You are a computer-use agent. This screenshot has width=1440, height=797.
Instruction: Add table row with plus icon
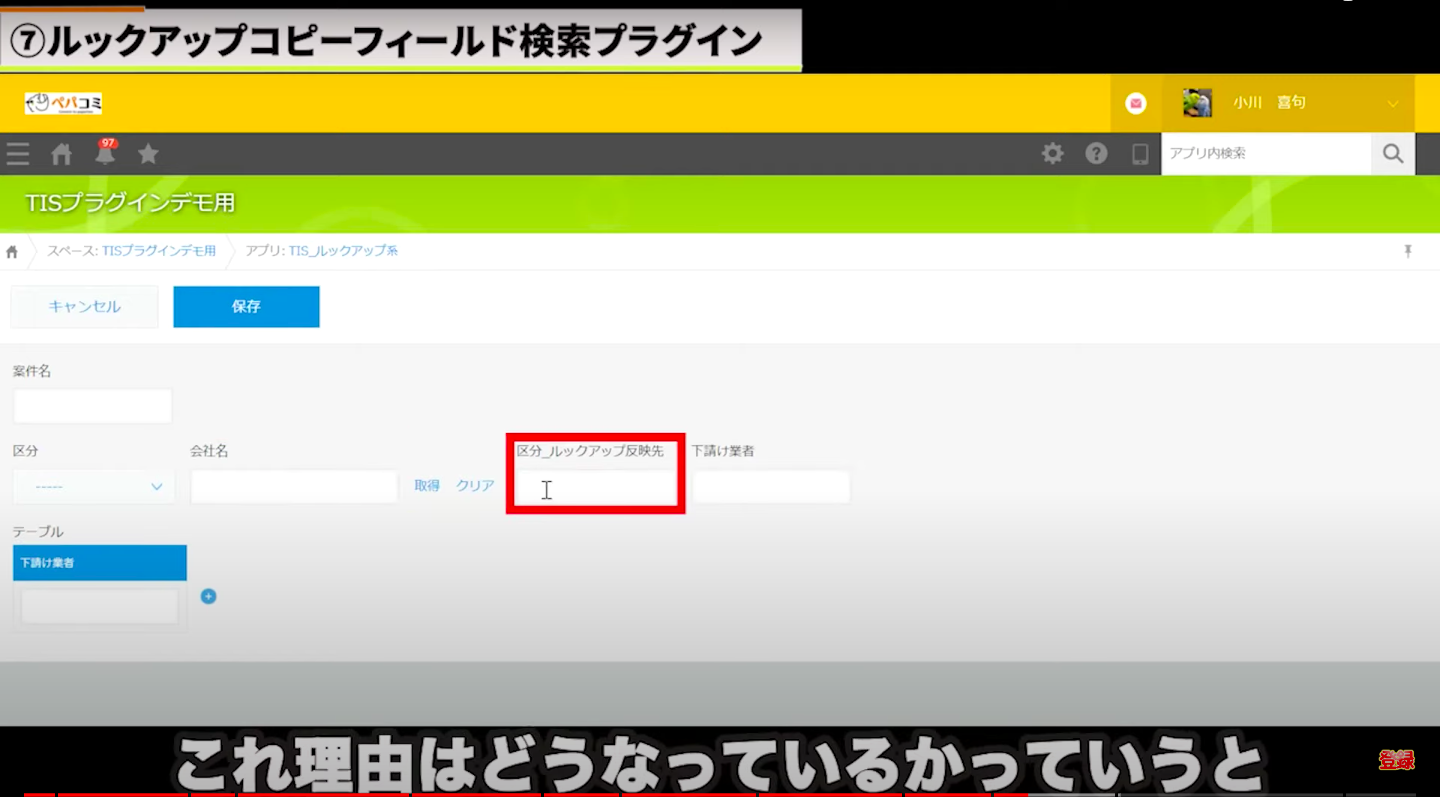click(208, 597)
